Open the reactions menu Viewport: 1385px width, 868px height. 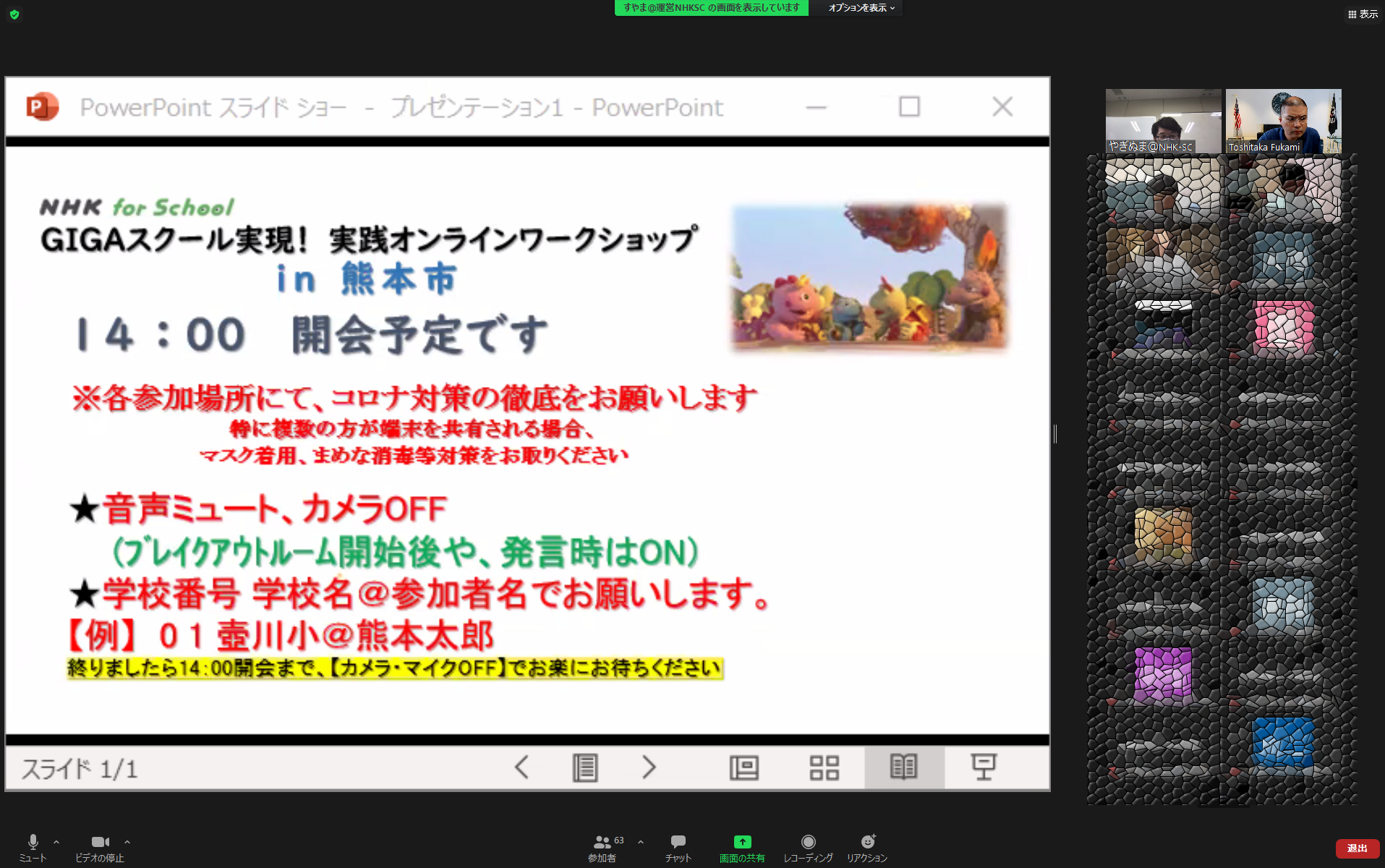click(x=867, y=846)
